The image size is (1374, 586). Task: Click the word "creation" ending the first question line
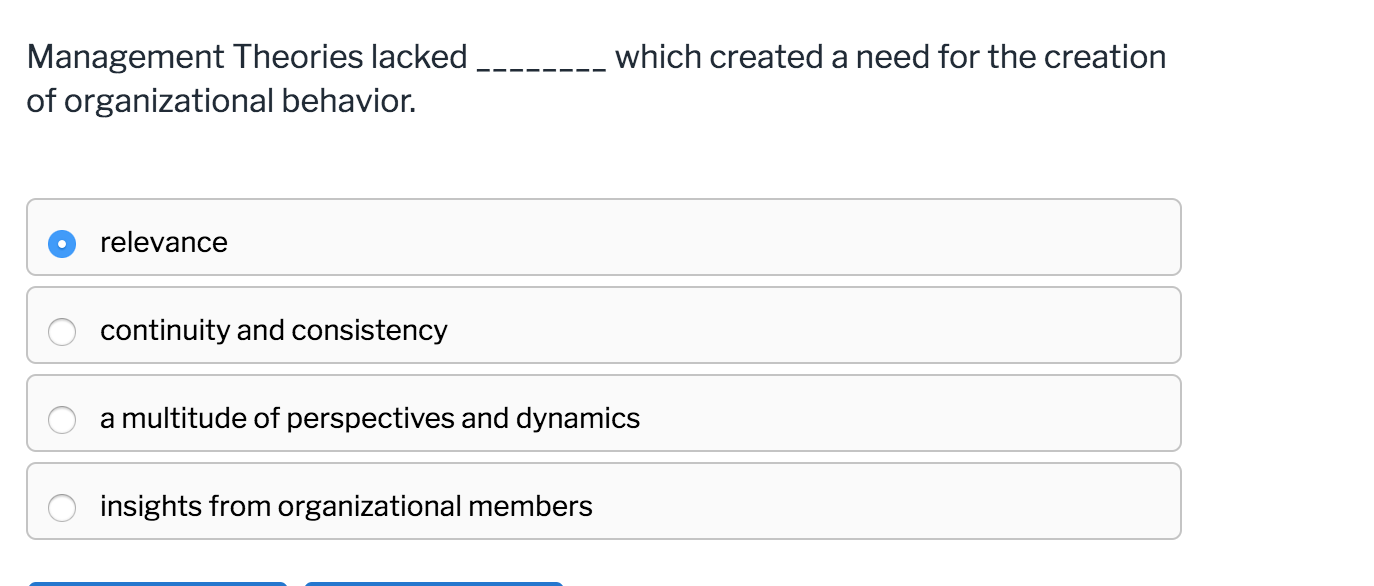tap(1104, 57)
